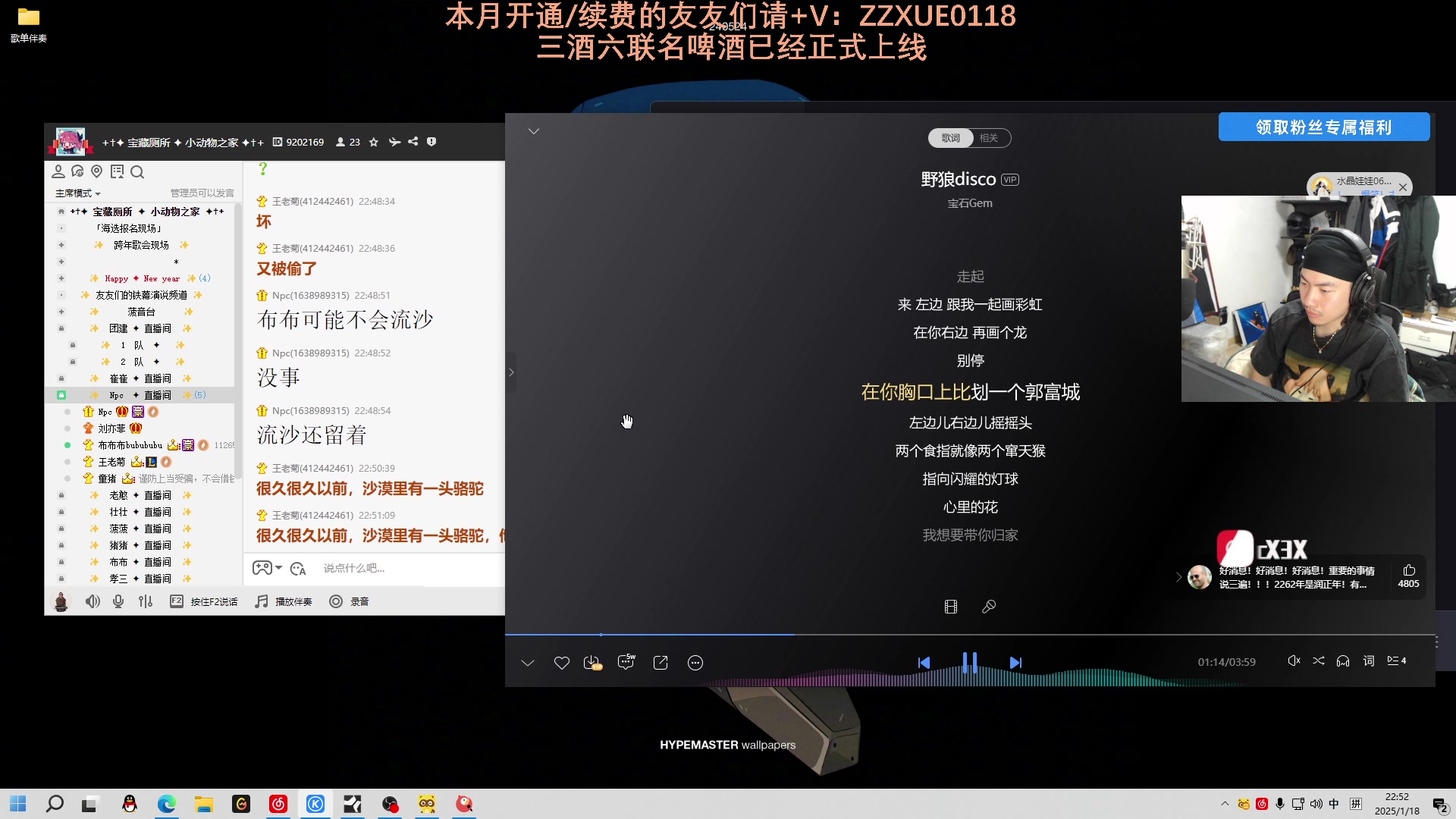
Task: Open the announcement board icon
Action: (117, 171)
